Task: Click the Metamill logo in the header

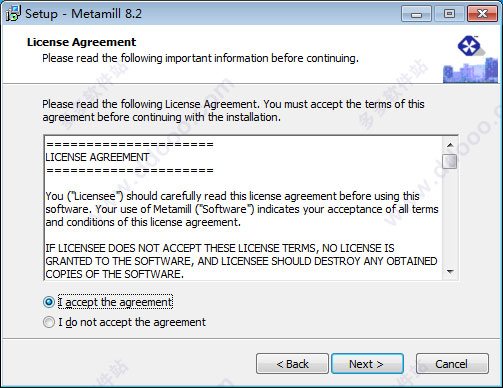Action: [x=469, y=46]
